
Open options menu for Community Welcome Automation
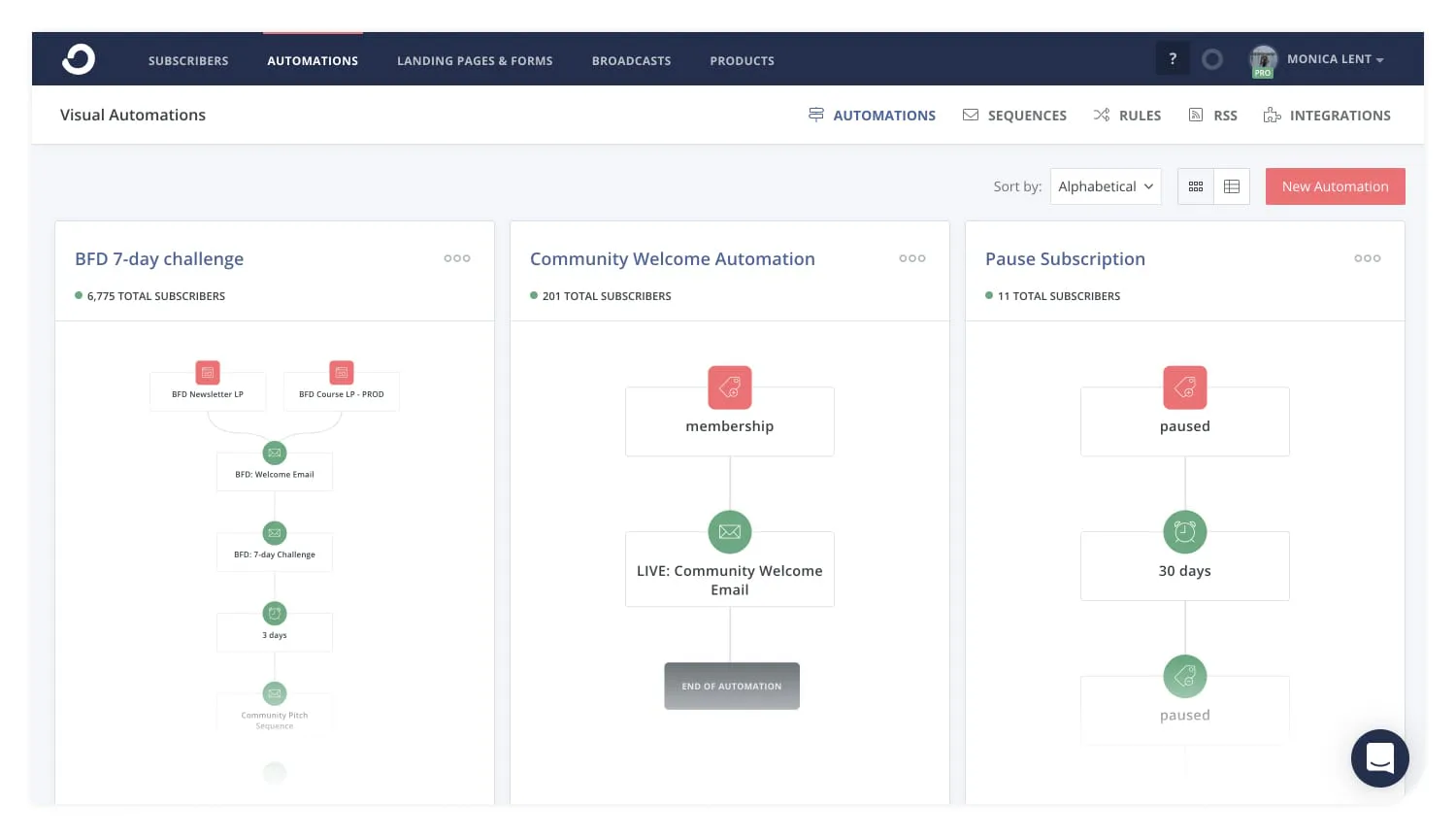[x=911, y=258]
